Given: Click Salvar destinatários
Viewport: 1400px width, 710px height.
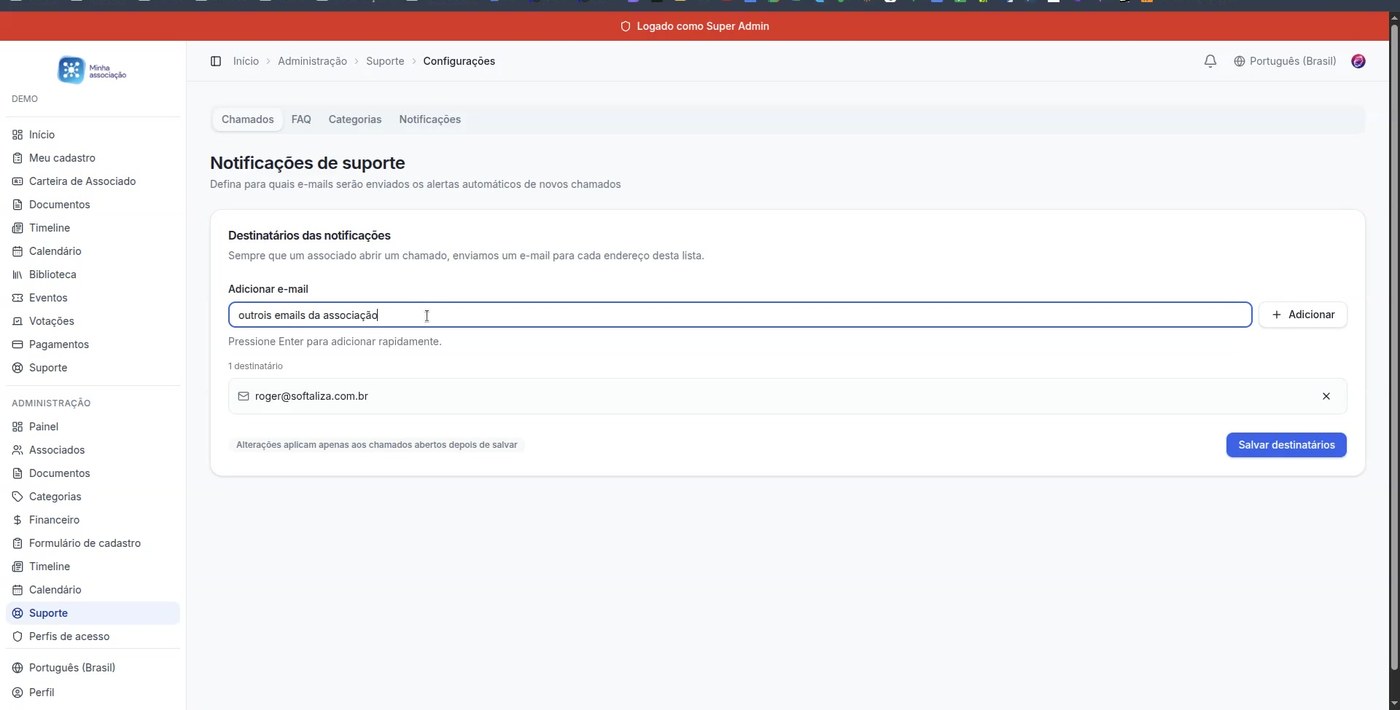Looking at the screenshot, I should [1286, 444].
